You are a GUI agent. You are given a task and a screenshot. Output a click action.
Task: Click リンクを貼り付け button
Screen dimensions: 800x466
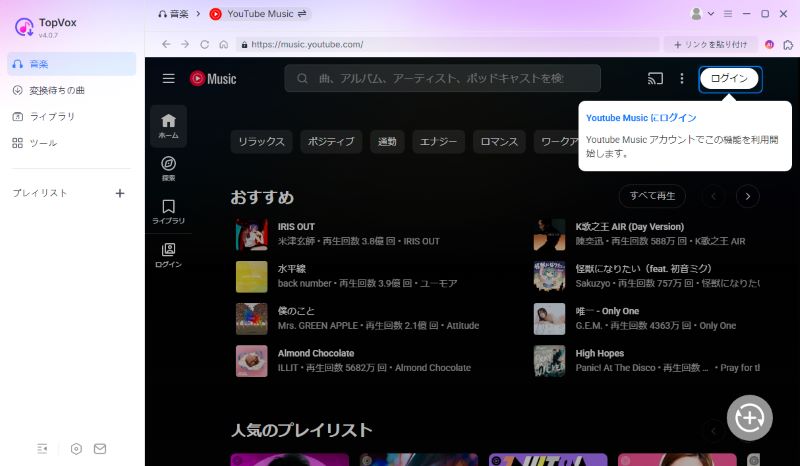pos(711,44)
